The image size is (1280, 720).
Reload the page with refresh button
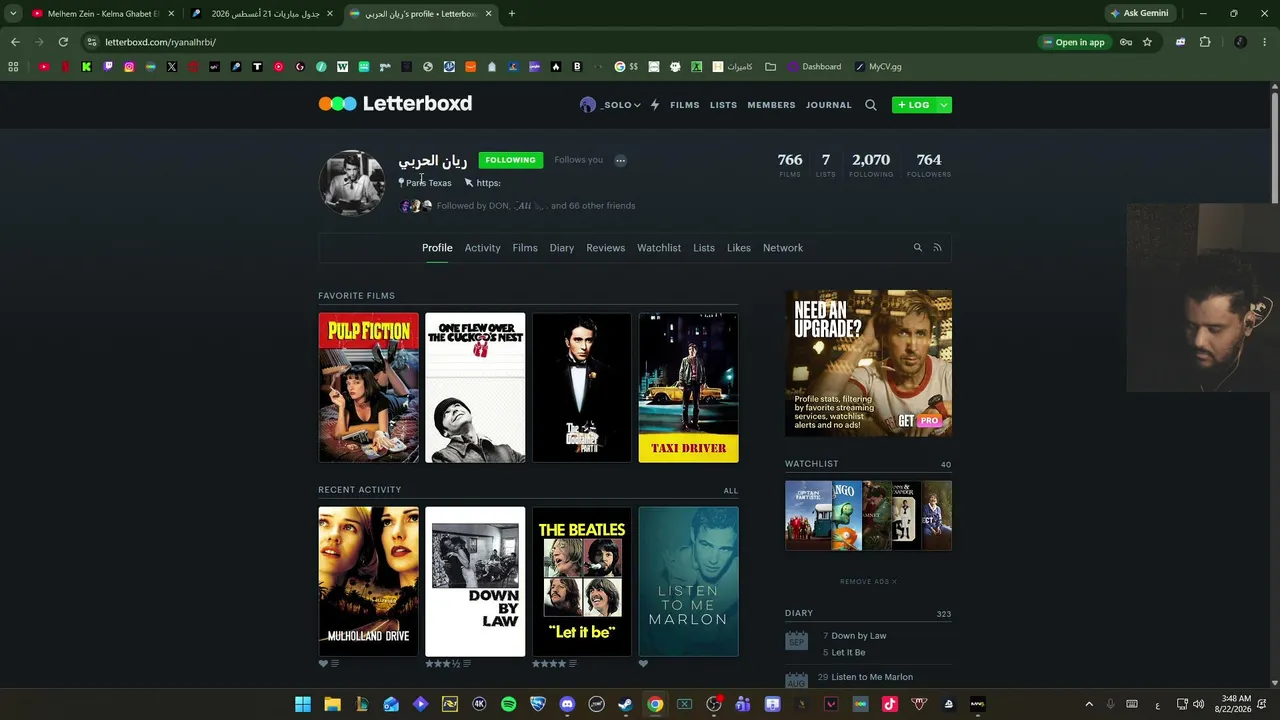click(63, 42)
